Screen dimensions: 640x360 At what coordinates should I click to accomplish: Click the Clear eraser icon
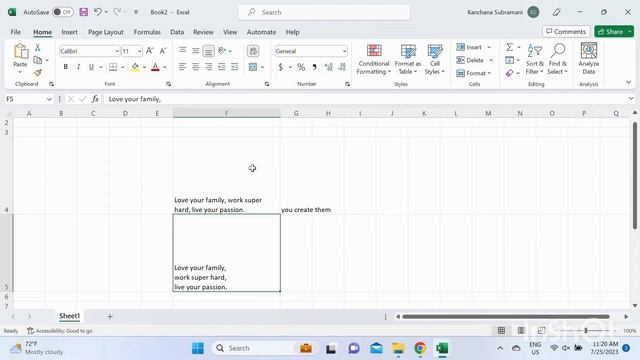click(x=509, y=73)
